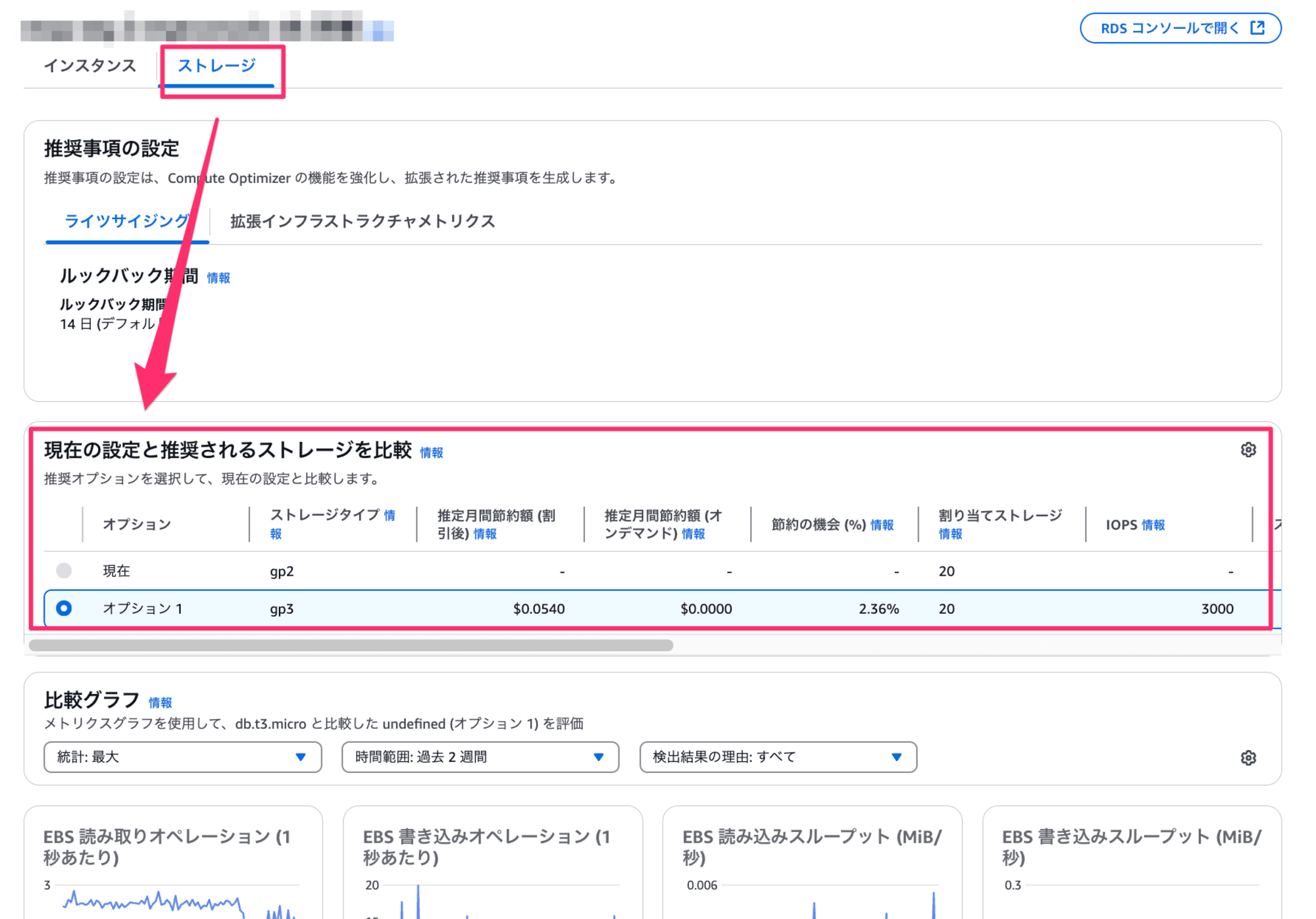
Task: Select the 現在 radio button
Action: 64,570
